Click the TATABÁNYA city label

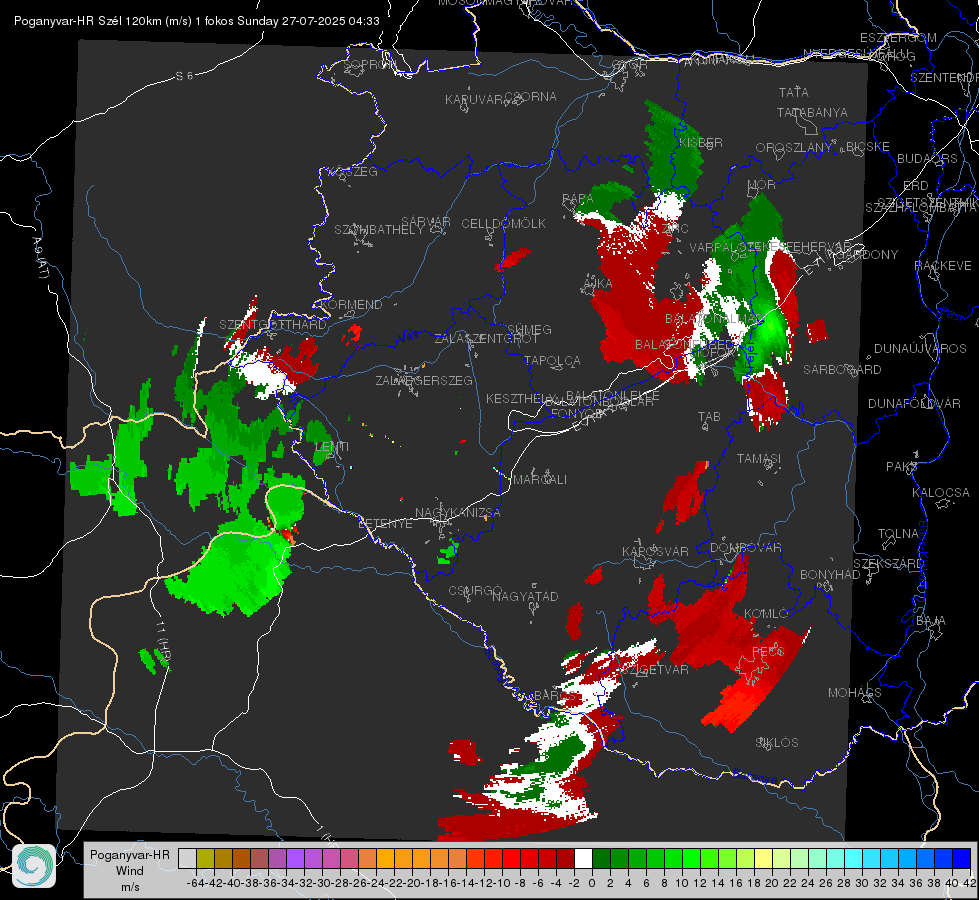point(812,112)
